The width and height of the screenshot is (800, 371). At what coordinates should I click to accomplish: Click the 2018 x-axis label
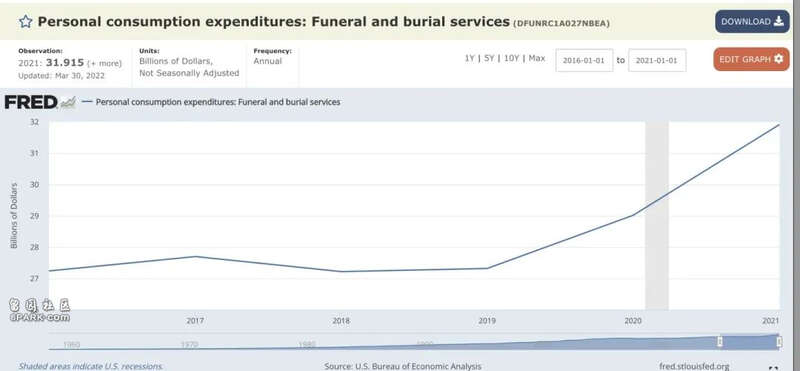[x=341, y=321]
